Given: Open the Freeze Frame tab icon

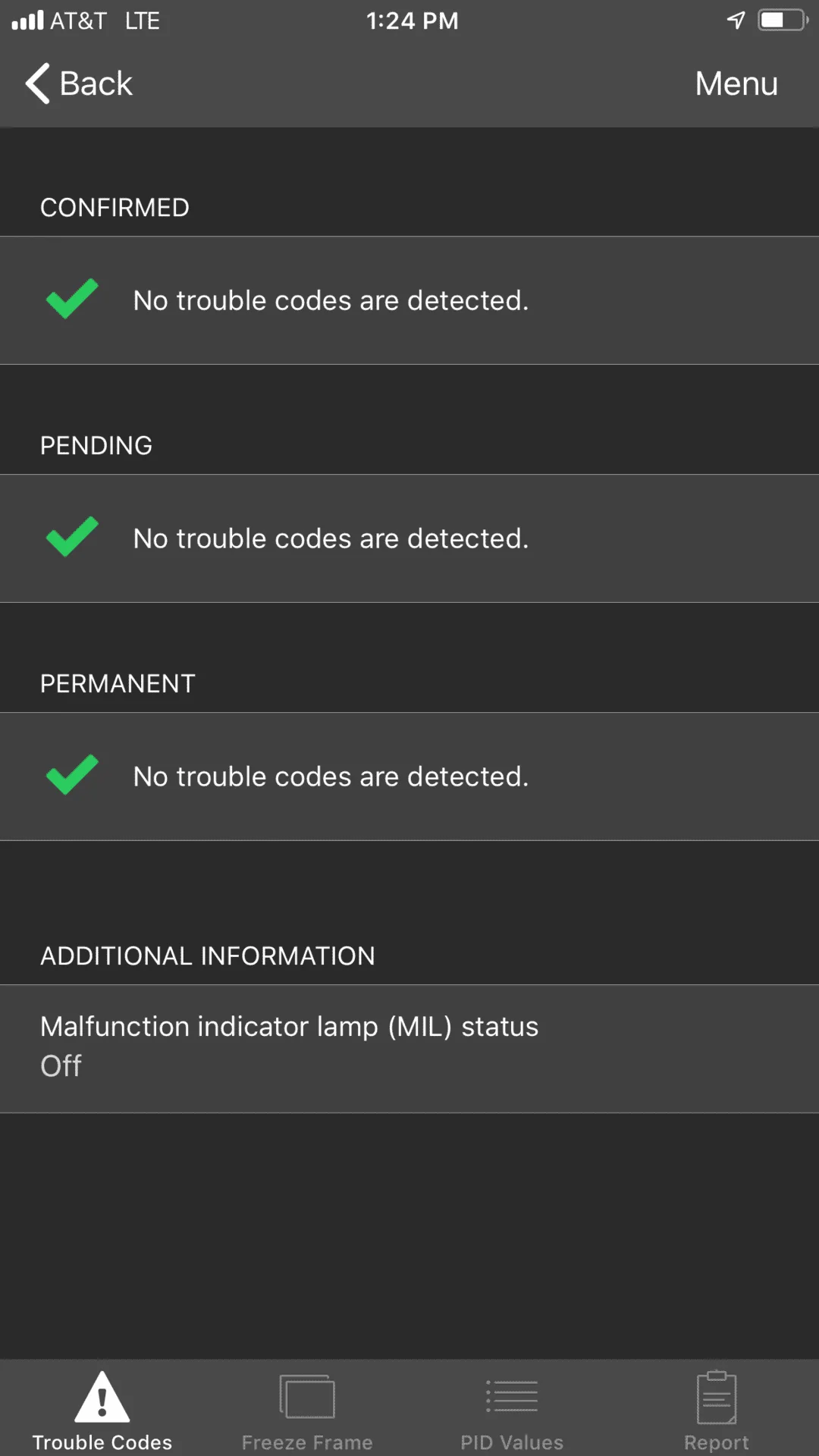Looking at the screenshot, I should (307, 1397).
